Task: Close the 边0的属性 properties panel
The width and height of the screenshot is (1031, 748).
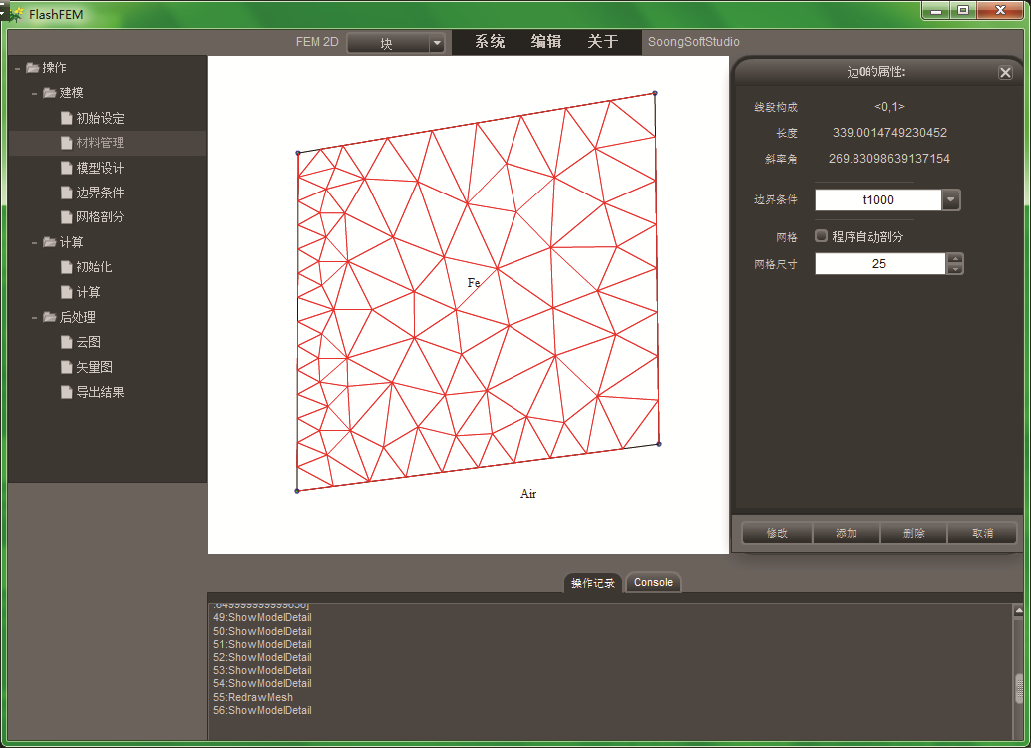Action: pos(1005,72)
